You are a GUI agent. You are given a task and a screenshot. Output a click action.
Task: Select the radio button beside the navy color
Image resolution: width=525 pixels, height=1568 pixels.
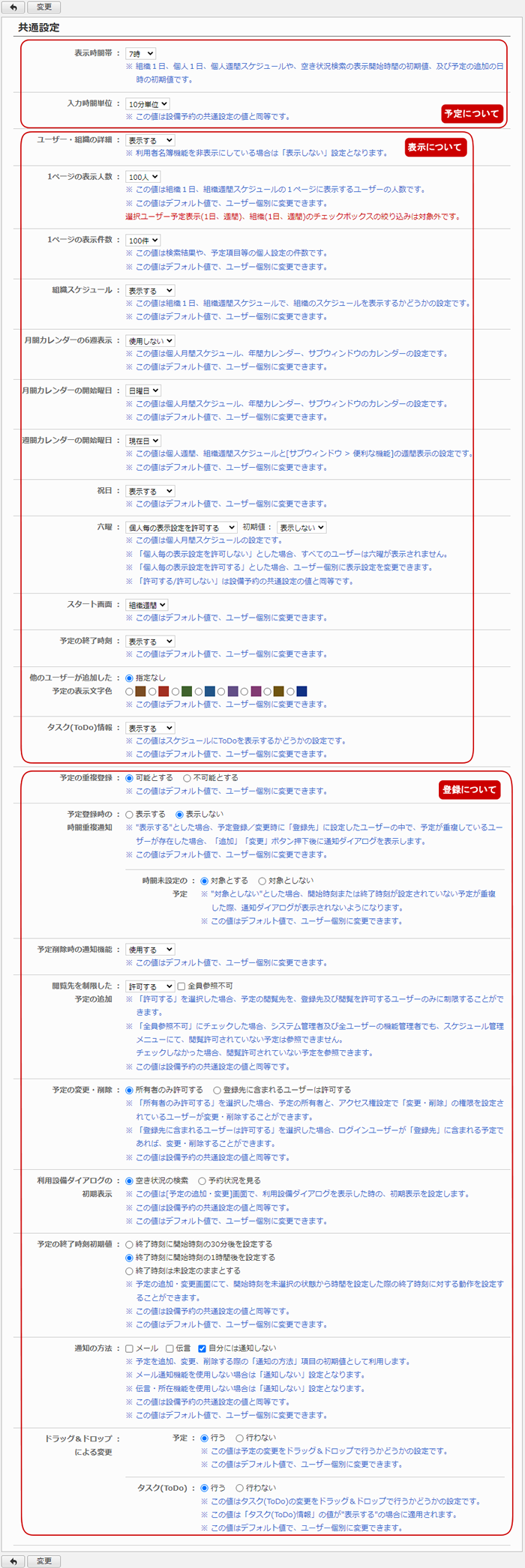tap(290, 692)
